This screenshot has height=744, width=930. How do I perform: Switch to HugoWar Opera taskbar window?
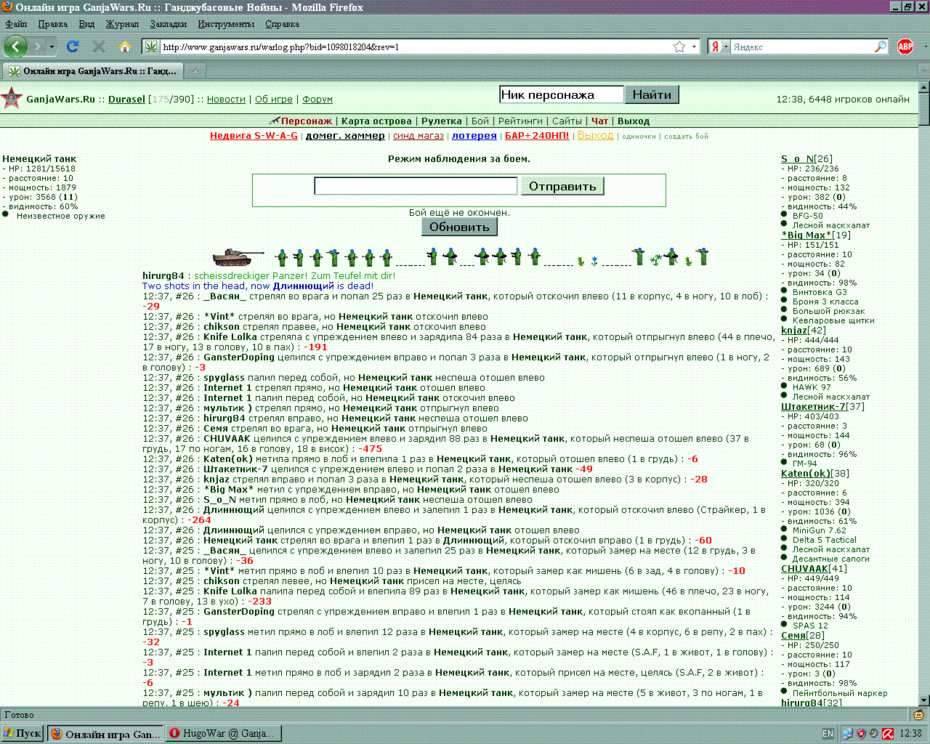click(224, 733)
